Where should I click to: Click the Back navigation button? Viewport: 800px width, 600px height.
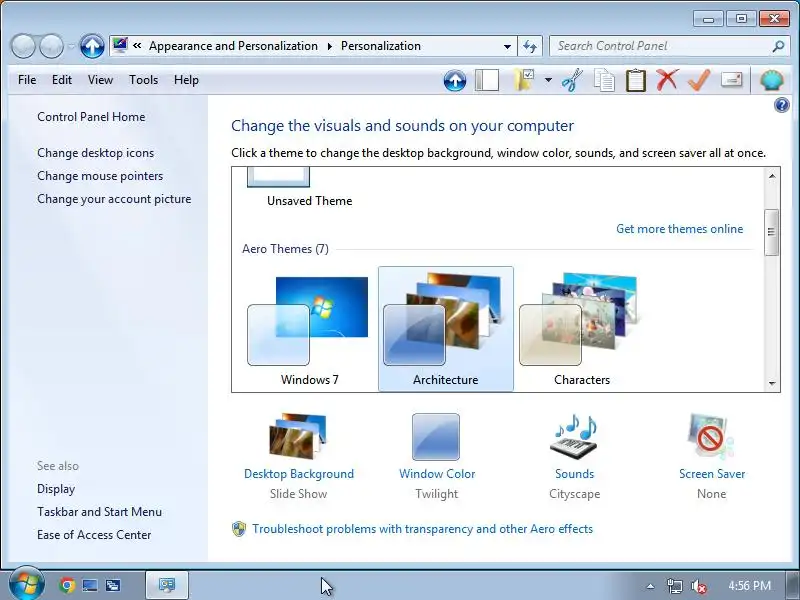click(x=23, y=46)
